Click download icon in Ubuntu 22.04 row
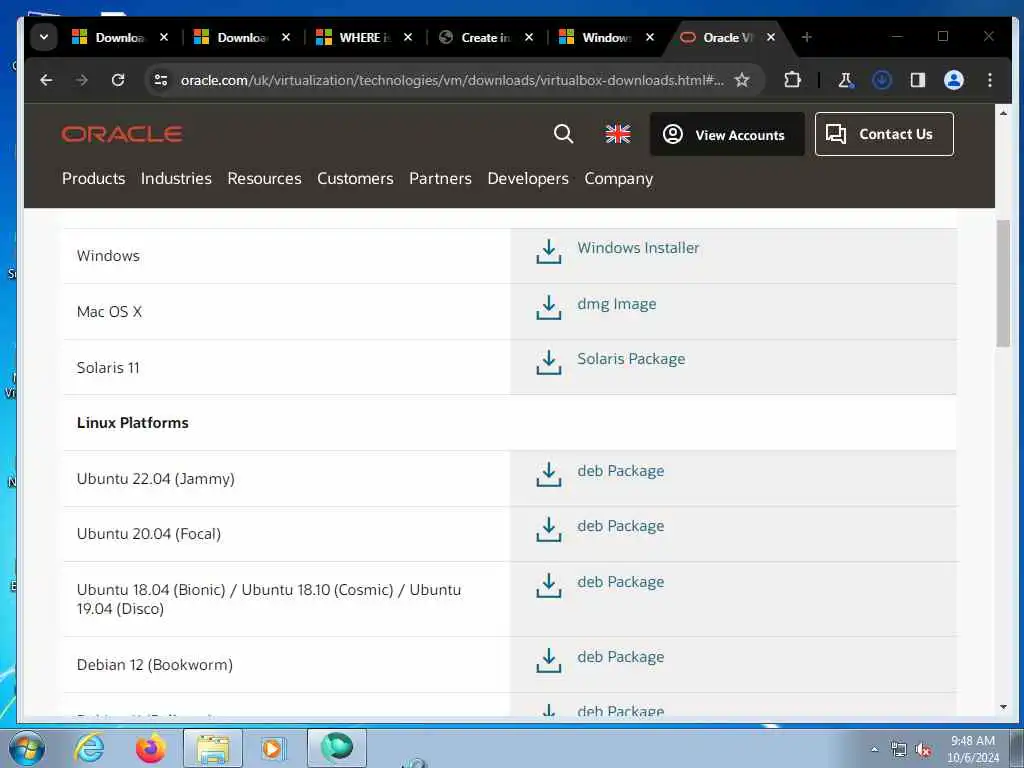The image size is (1024, 768). click(x=549, y=474)
